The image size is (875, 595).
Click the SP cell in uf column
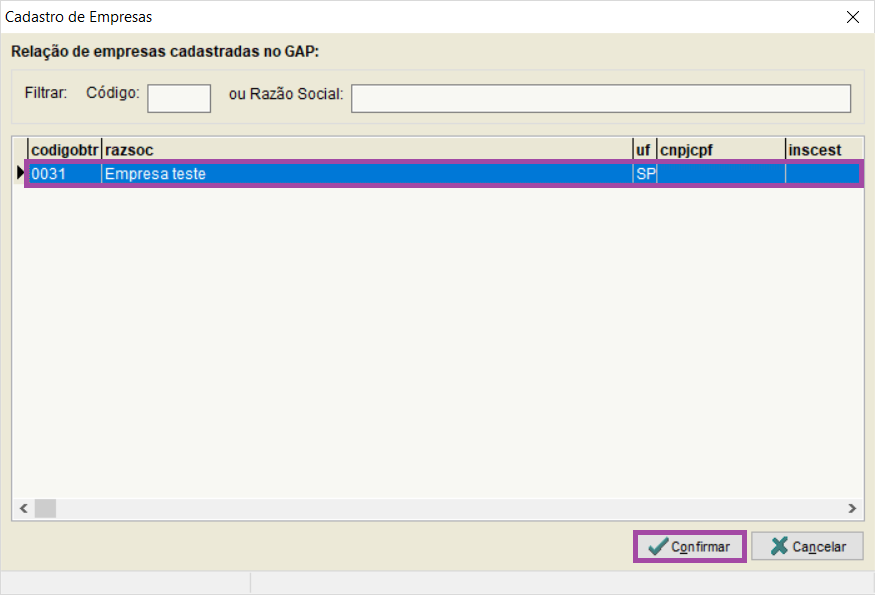(644, 174)
